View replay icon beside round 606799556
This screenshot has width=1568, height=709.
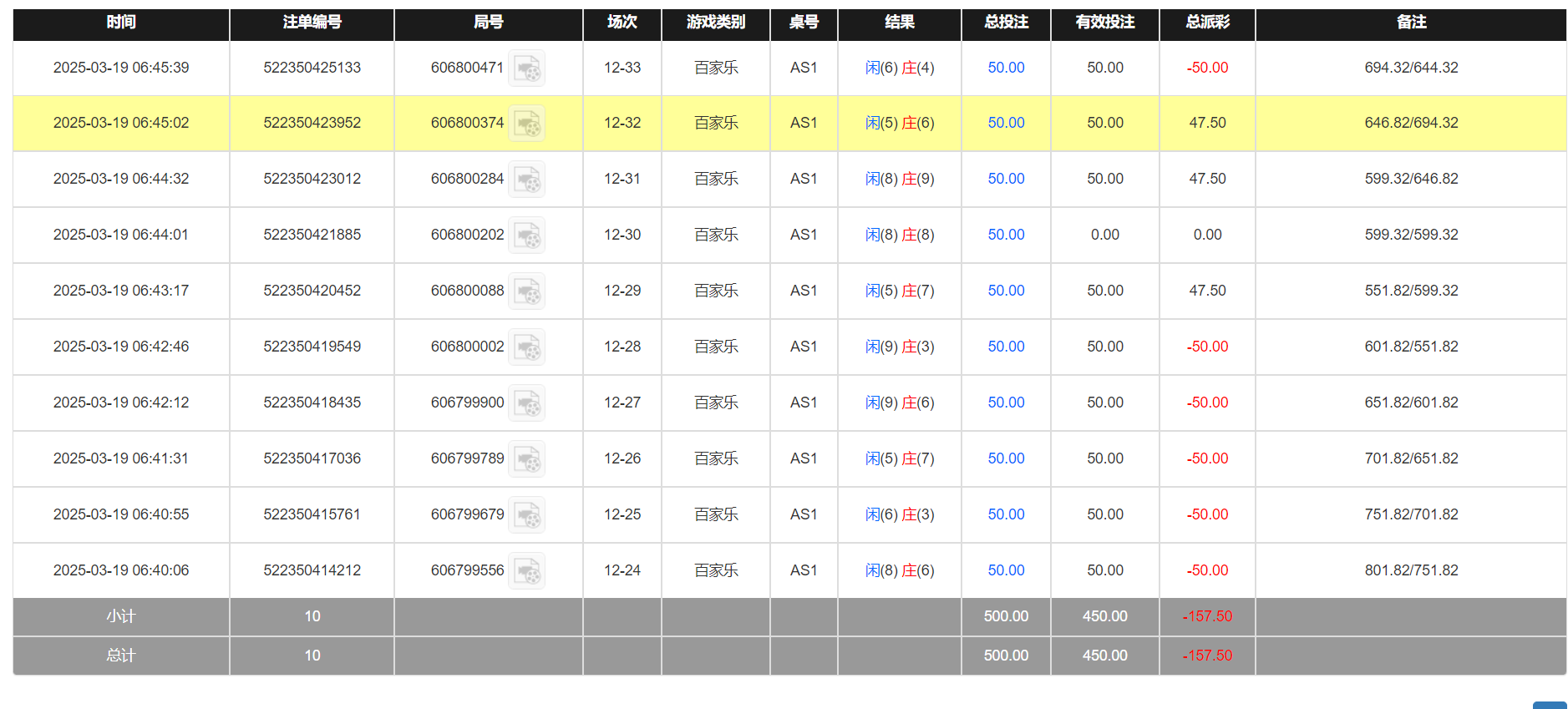pyautogui.click(x=526, y=571)
